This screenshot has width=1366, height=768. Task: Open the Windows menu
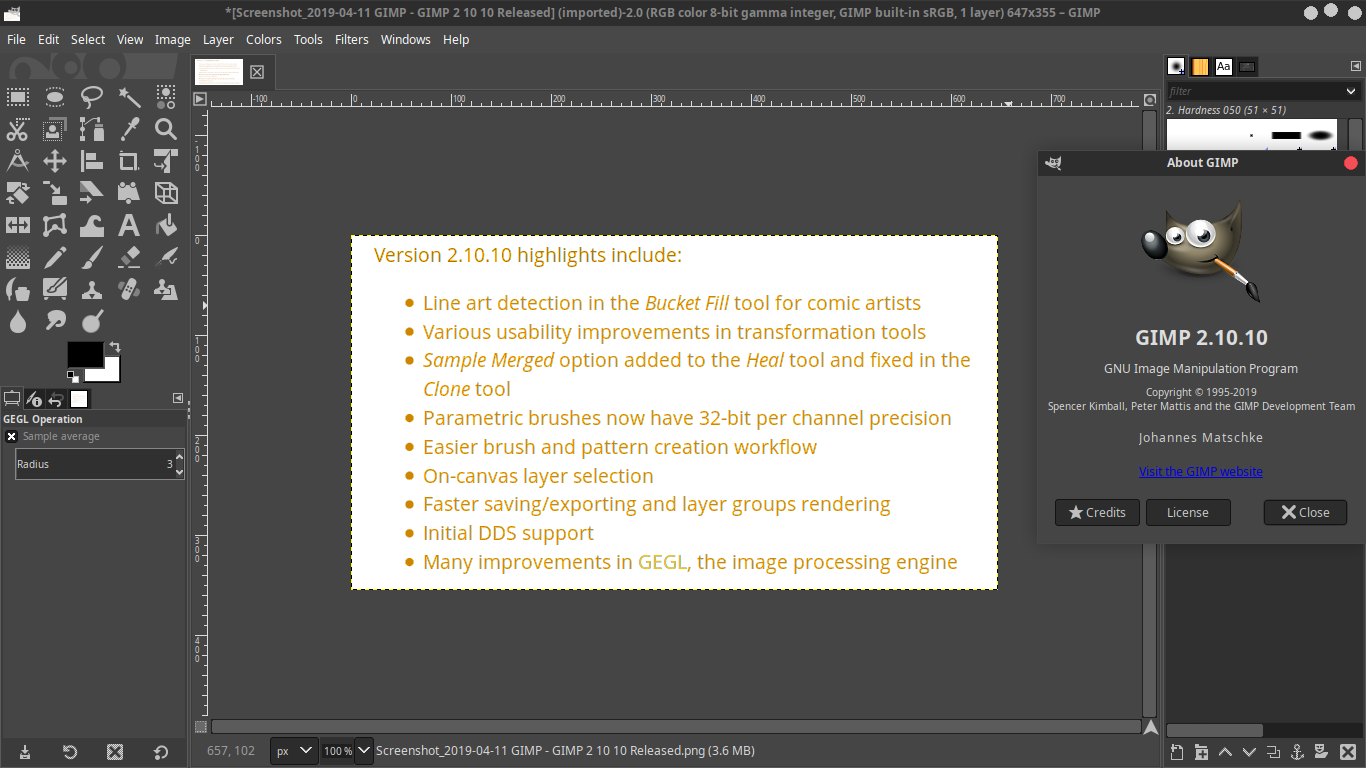[405, 39]
